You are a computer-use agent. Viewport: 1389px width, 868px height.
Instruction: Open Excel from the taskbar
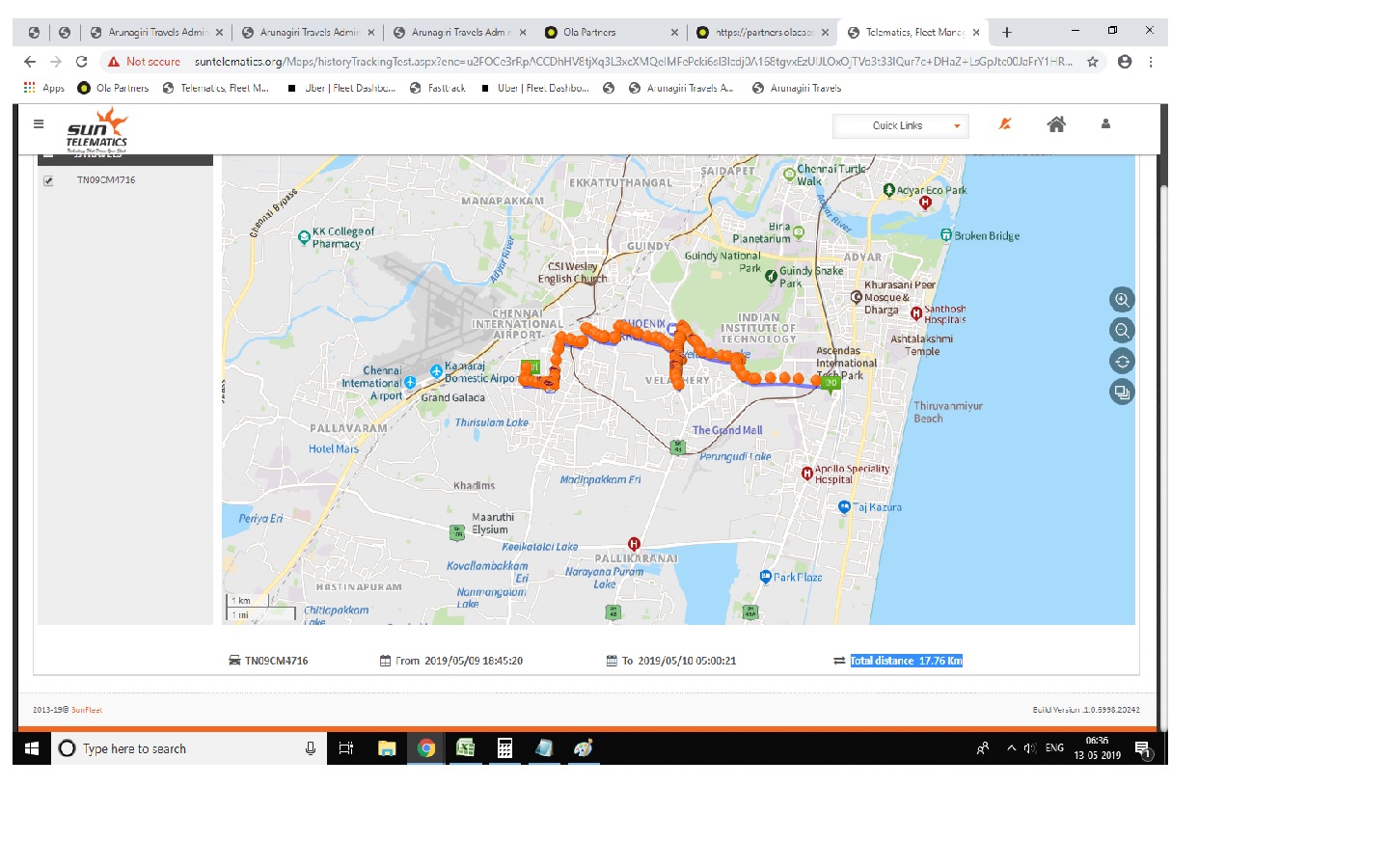click(466, 748)
